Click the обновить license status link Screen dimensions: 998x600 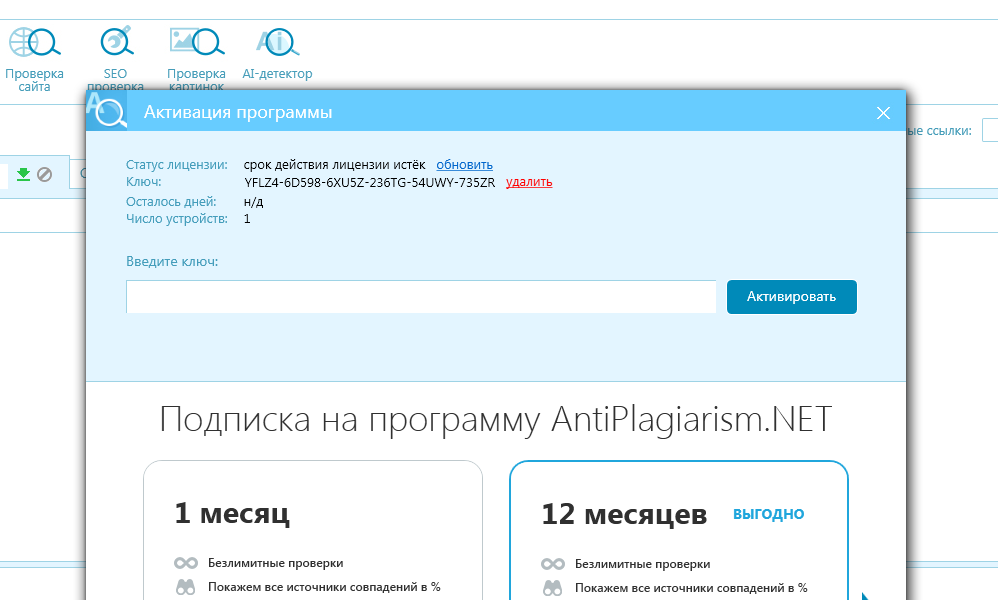coord(464,164)
